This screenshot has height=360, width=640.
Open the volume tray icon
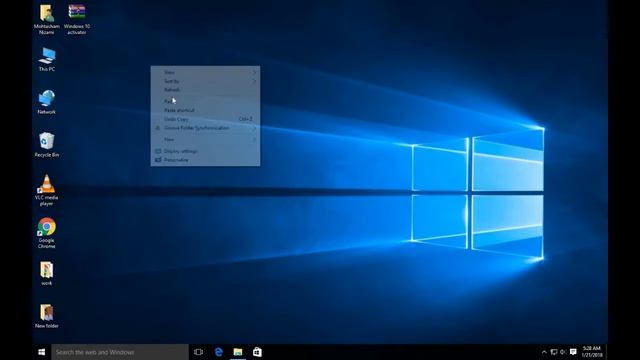(x=563, y=352)
